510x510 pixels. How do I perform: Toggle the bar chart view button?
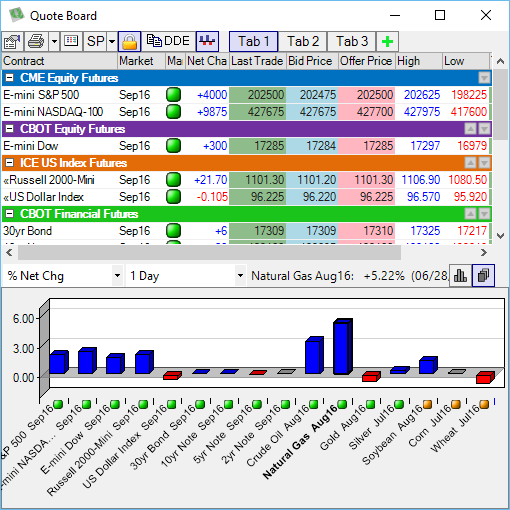[460, 275]
